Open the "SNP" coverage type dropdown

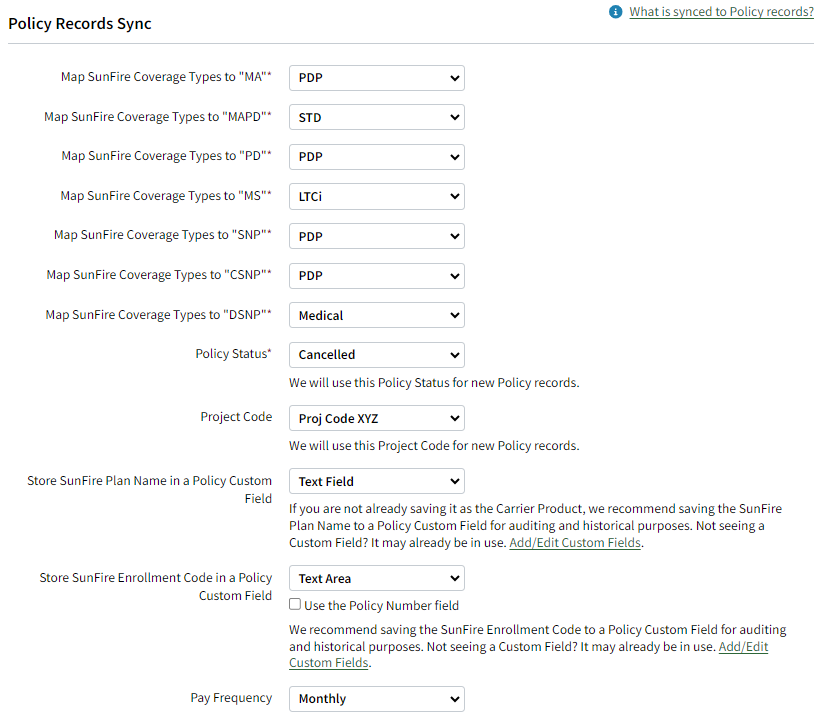(377, 236)
